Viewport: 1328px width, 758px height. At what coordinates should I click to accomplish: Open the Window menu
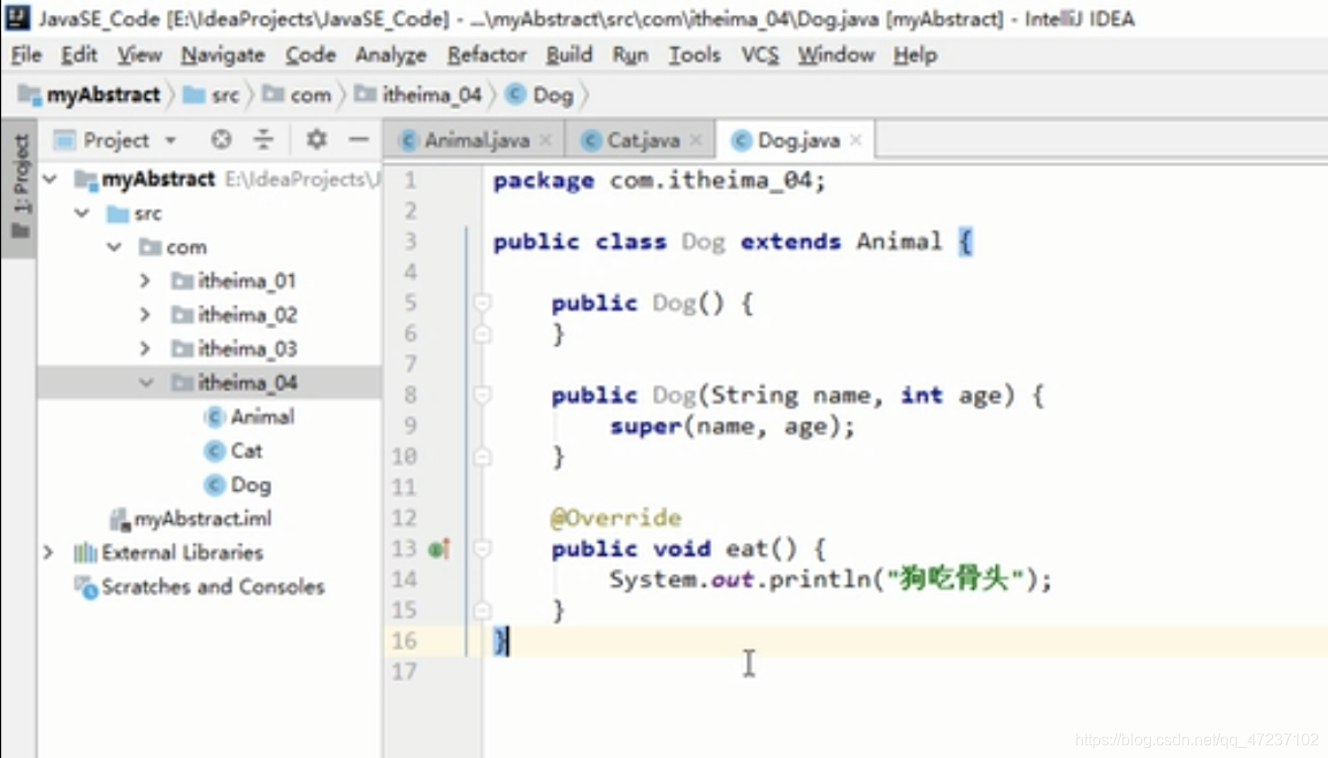click(836, 56)
